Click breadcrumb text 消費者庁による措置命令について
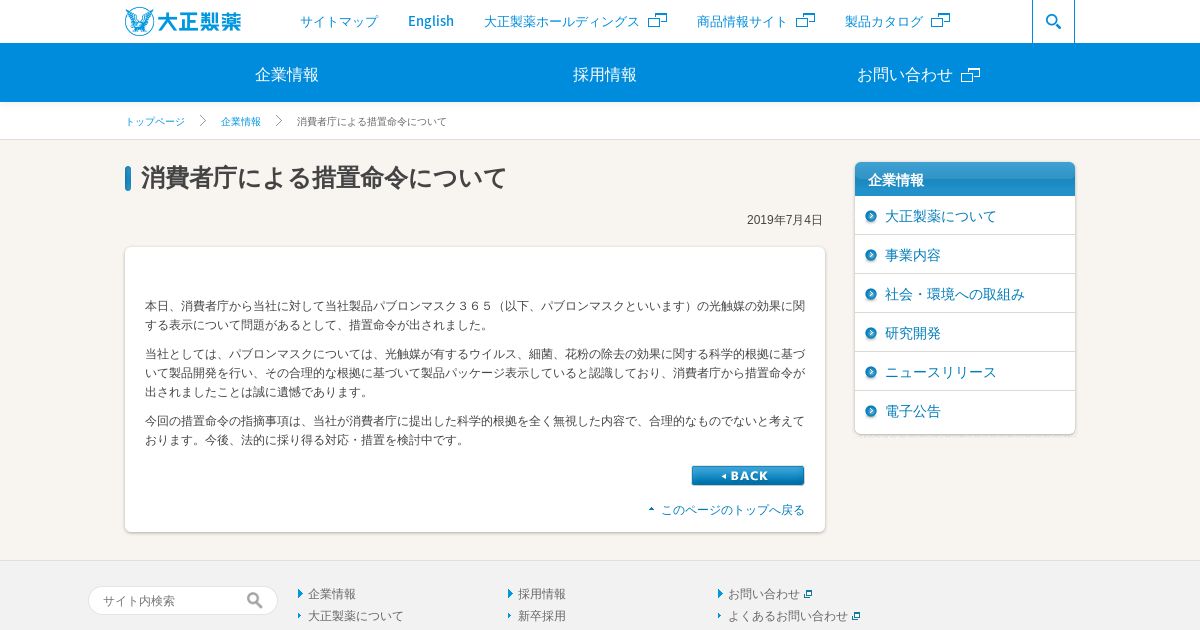The width and height of the screenshot is (1200, 630). [x=372, y=121]
